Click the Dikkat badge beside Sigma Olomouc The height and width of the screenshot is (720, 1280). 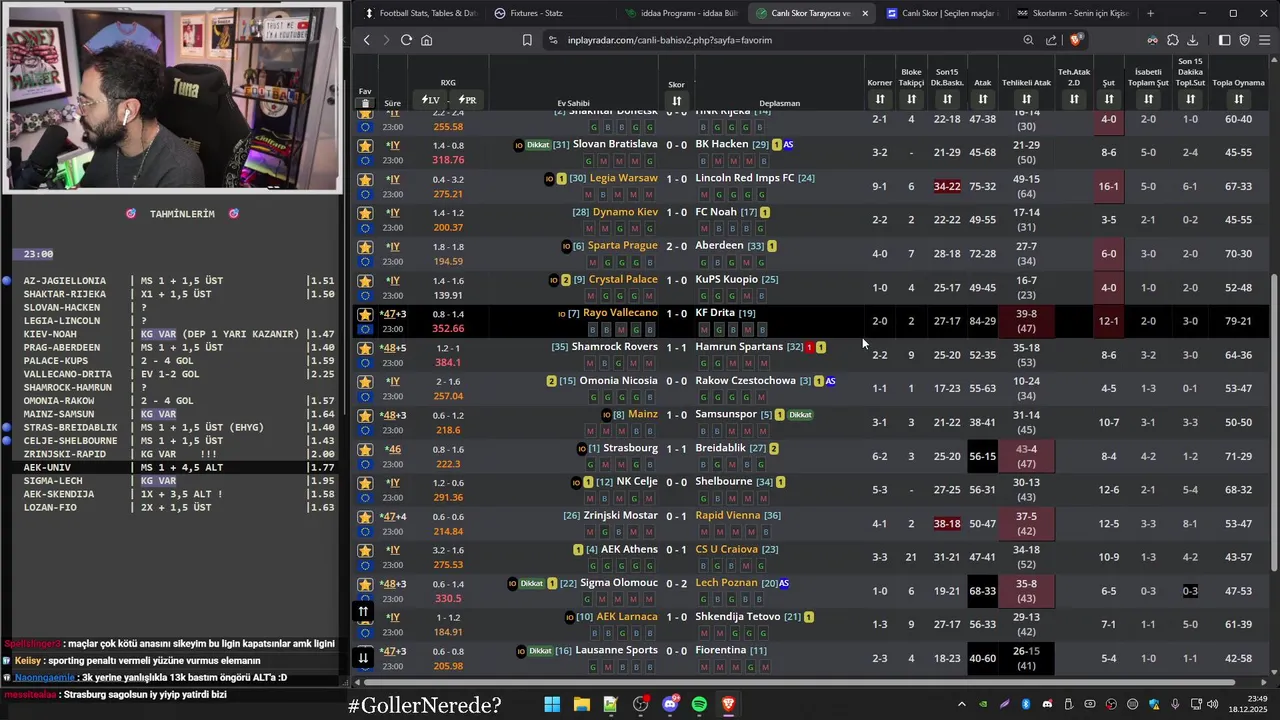532,583
